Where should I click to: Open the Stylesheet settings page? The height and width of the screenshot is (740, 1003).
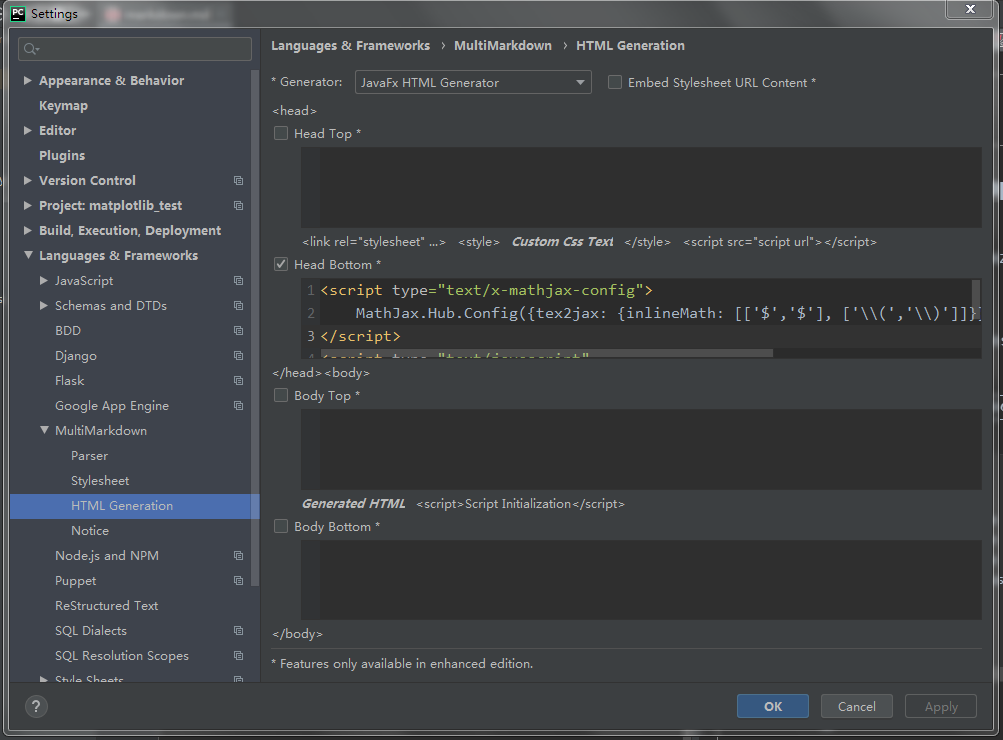(x=100, y=480)
